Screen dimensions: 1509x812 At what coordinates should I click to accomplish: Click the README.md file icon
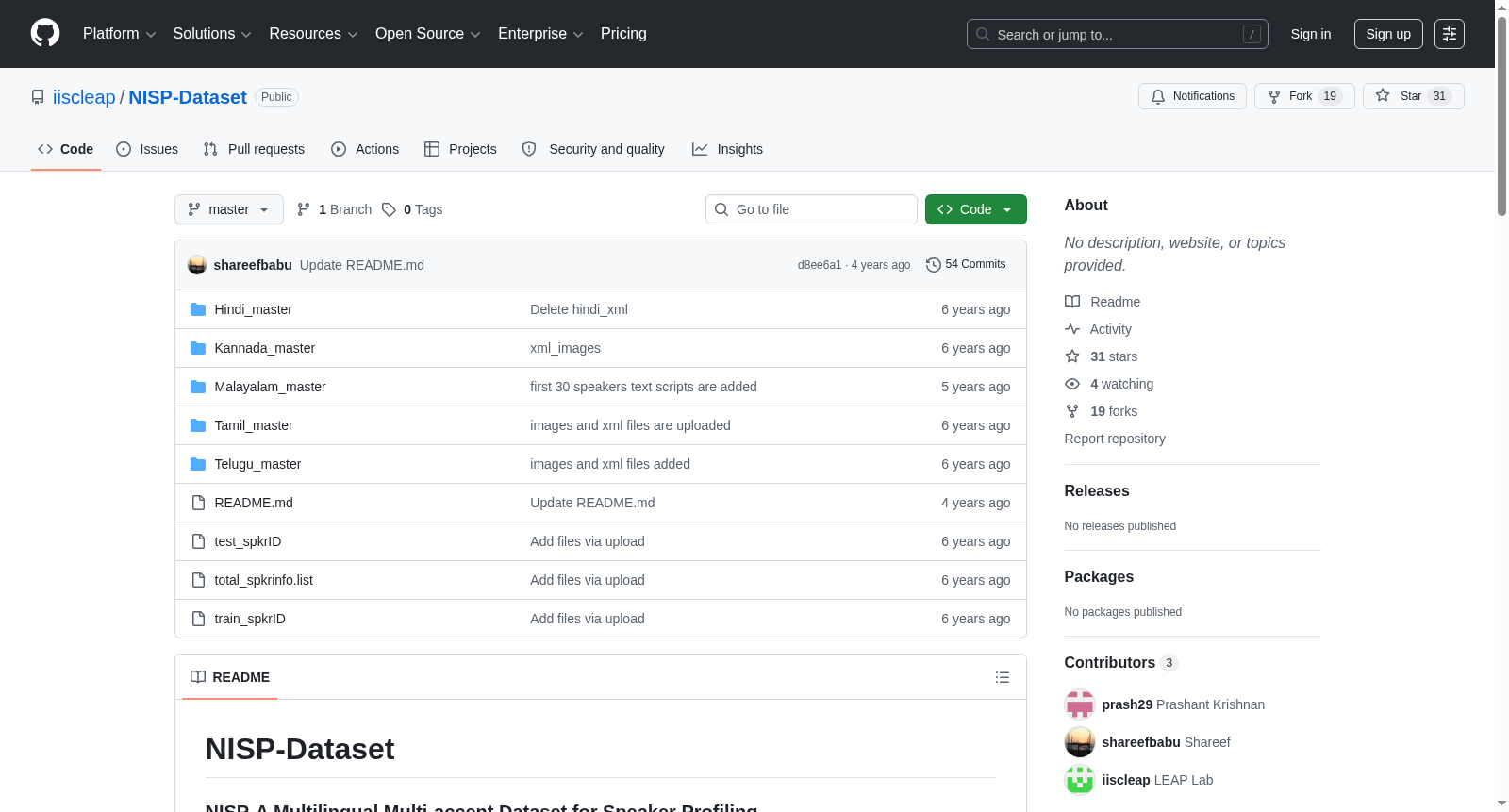click(x=198, y=503)
